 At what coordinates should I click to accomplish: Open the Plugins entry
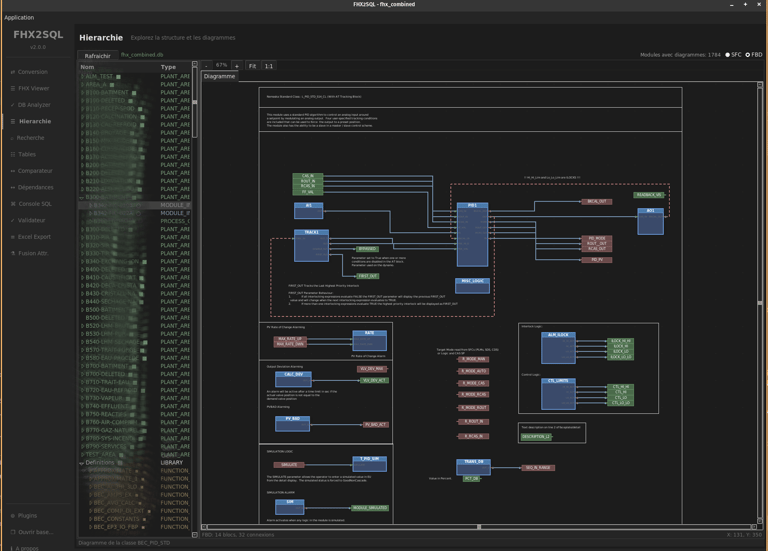point(27,516)
